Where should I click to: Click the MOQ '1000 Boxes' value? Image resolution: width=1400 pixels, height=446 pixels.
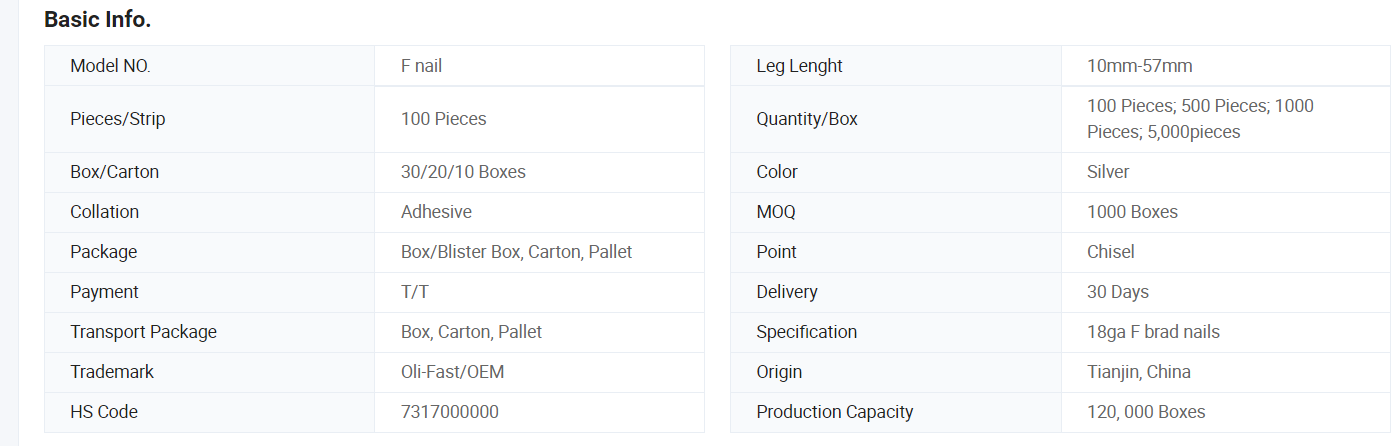click(1132, 212)
